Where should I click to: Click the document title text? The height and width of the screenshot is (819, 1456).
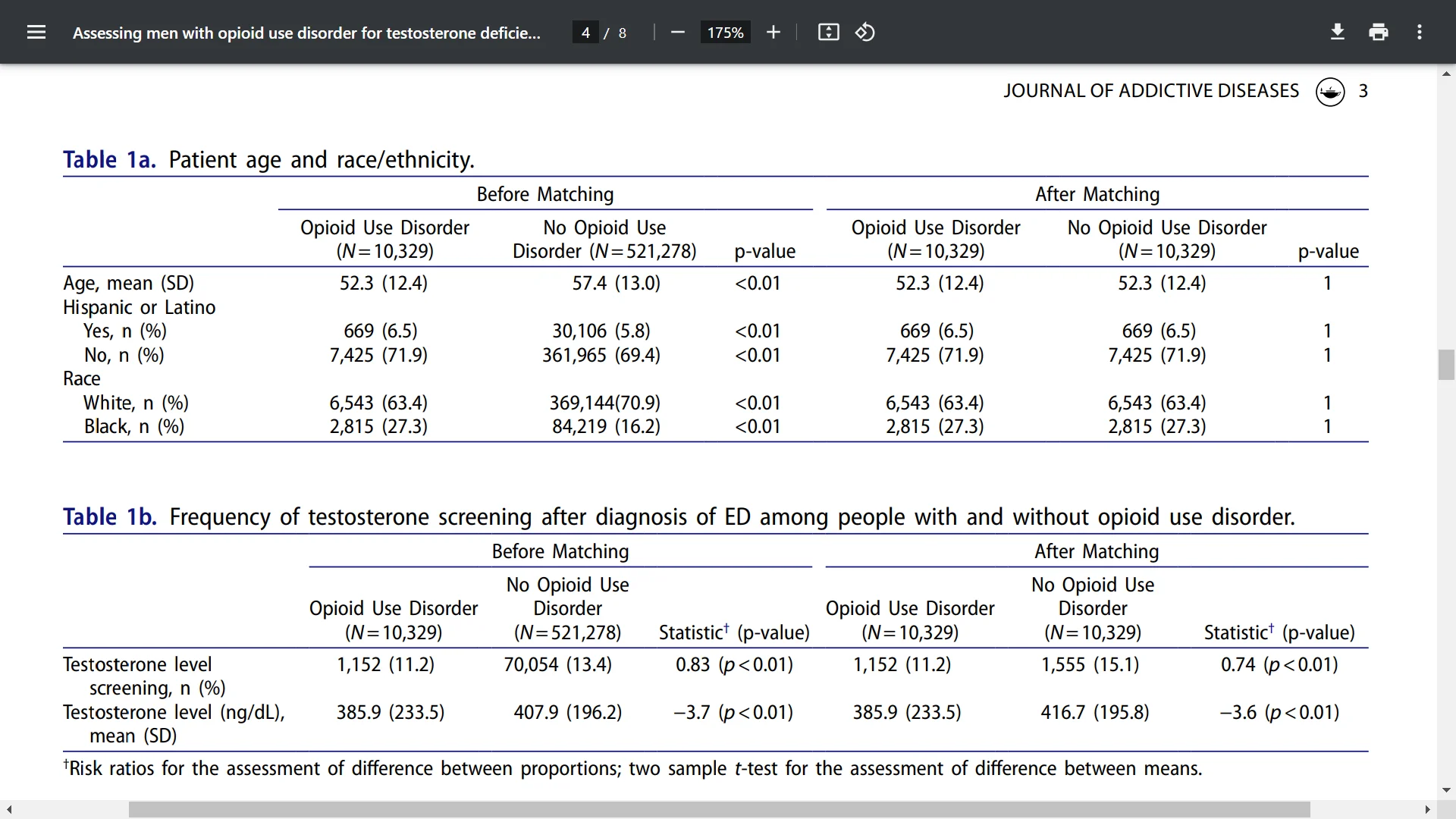[306, 33]
